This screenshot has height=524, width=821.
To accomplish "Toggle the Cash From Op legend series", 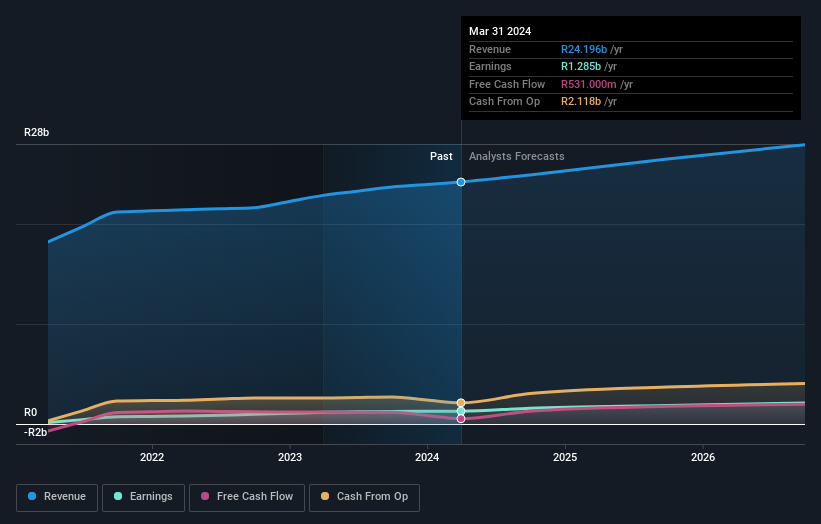I will [x=364, y=497].
